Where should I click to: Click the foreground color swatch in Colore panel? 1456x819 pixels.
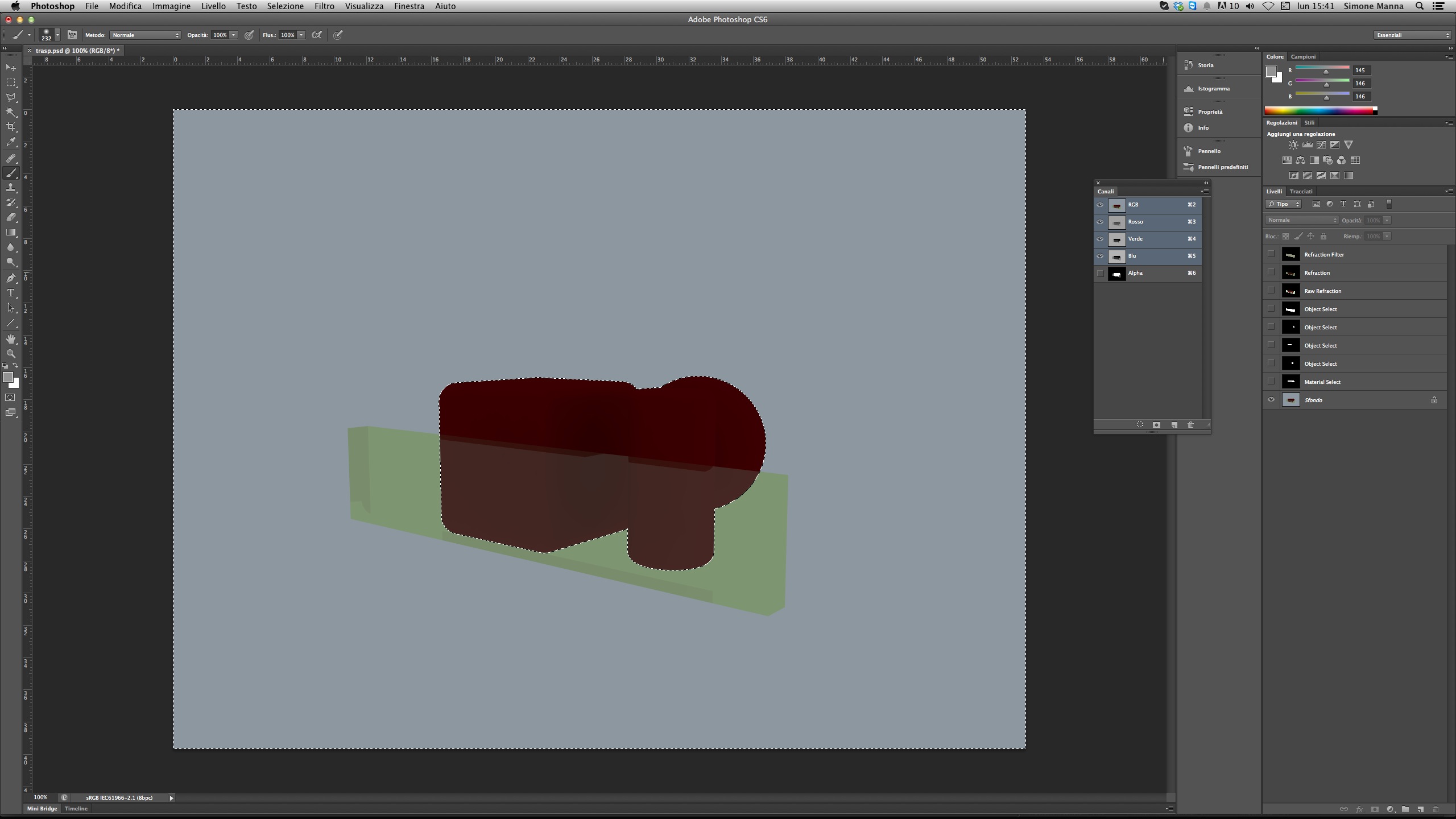[1271, 72]
